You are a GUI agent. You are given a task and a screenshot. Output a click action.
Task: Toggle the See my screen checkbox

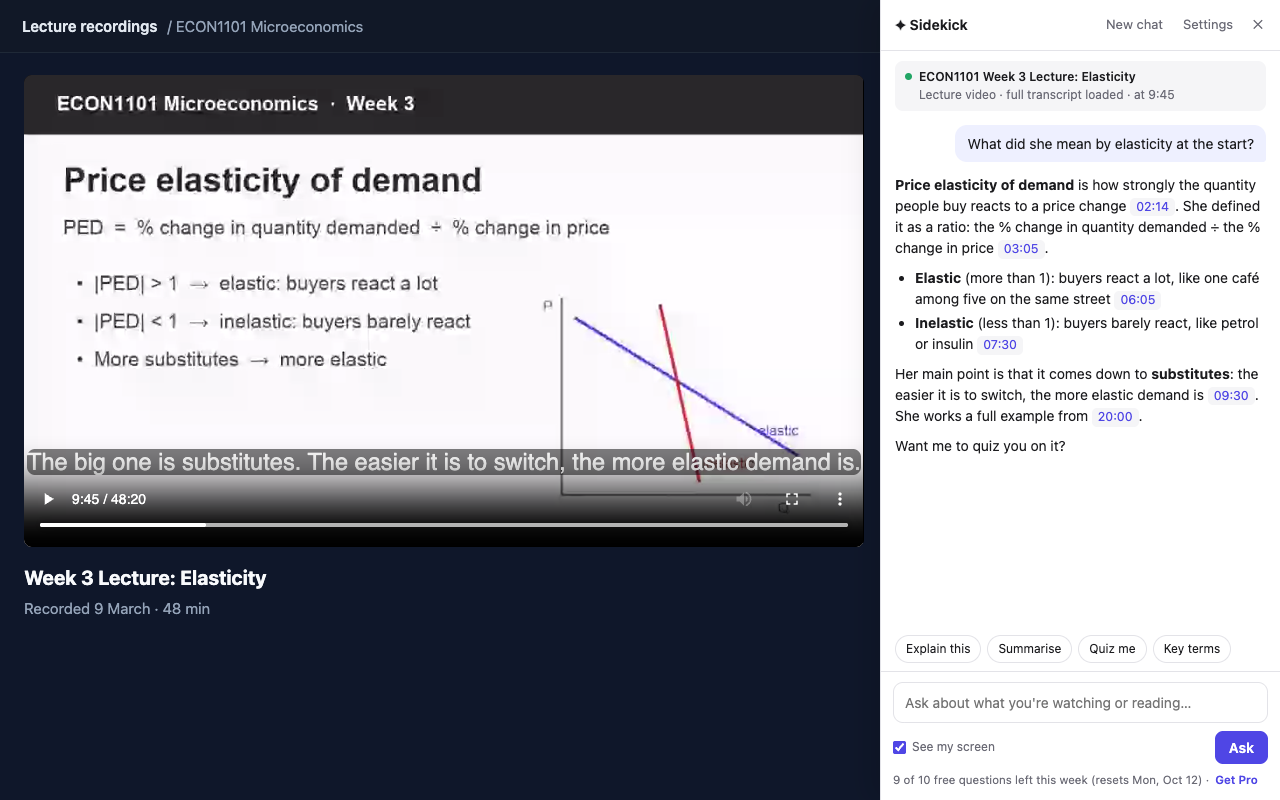[x=900, y=747]
